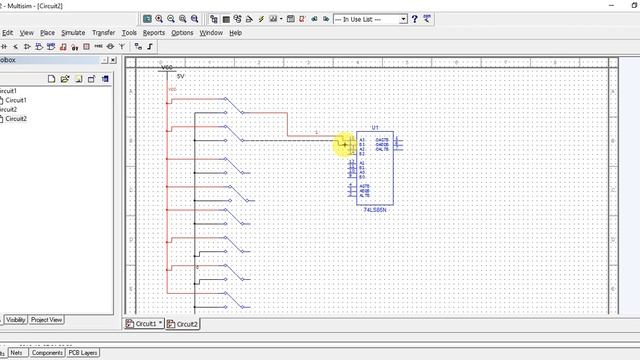Open the Edit menu
The image size is (640, 360).
[7, 33]
